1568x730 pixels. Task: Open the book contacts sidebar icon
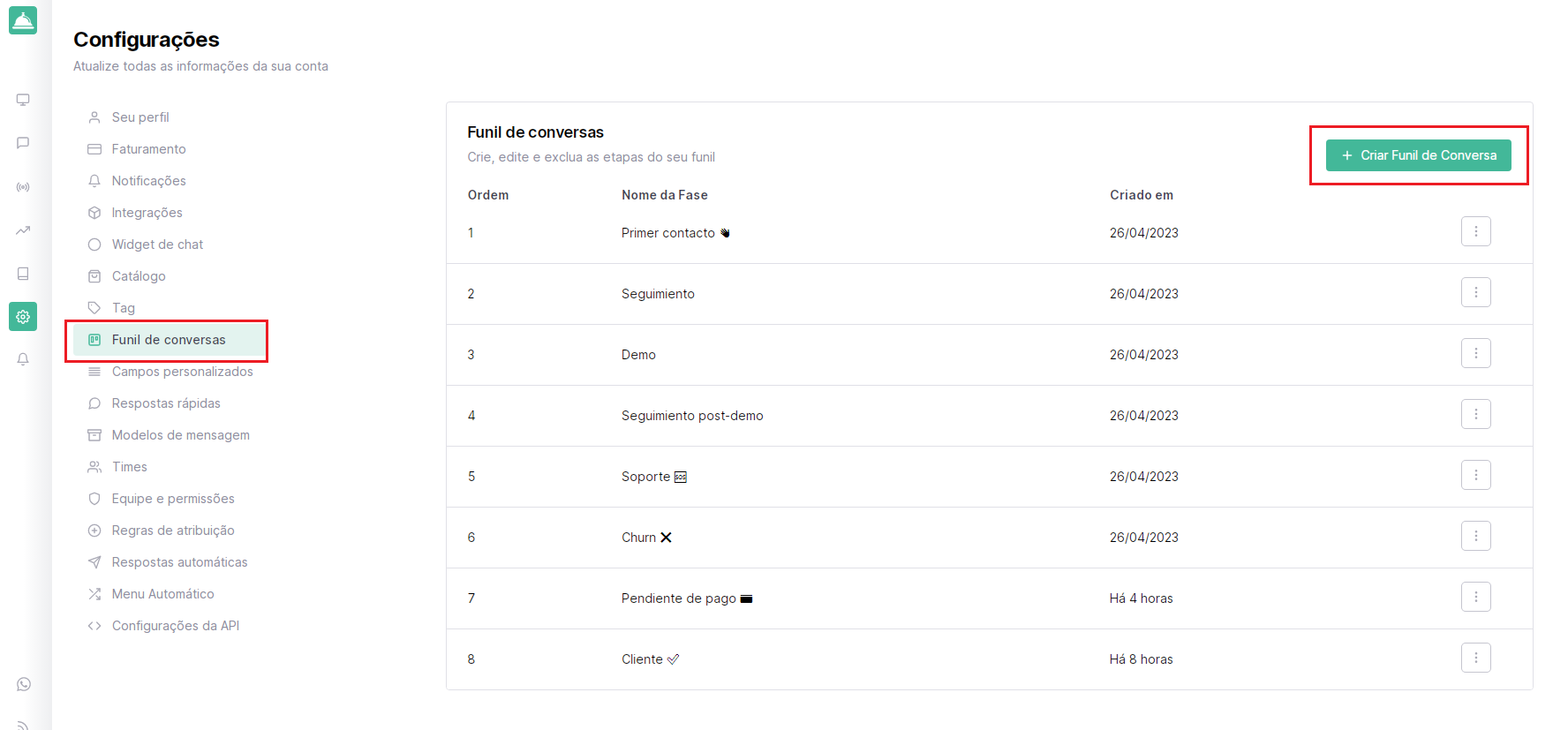(x=23, y=274)
